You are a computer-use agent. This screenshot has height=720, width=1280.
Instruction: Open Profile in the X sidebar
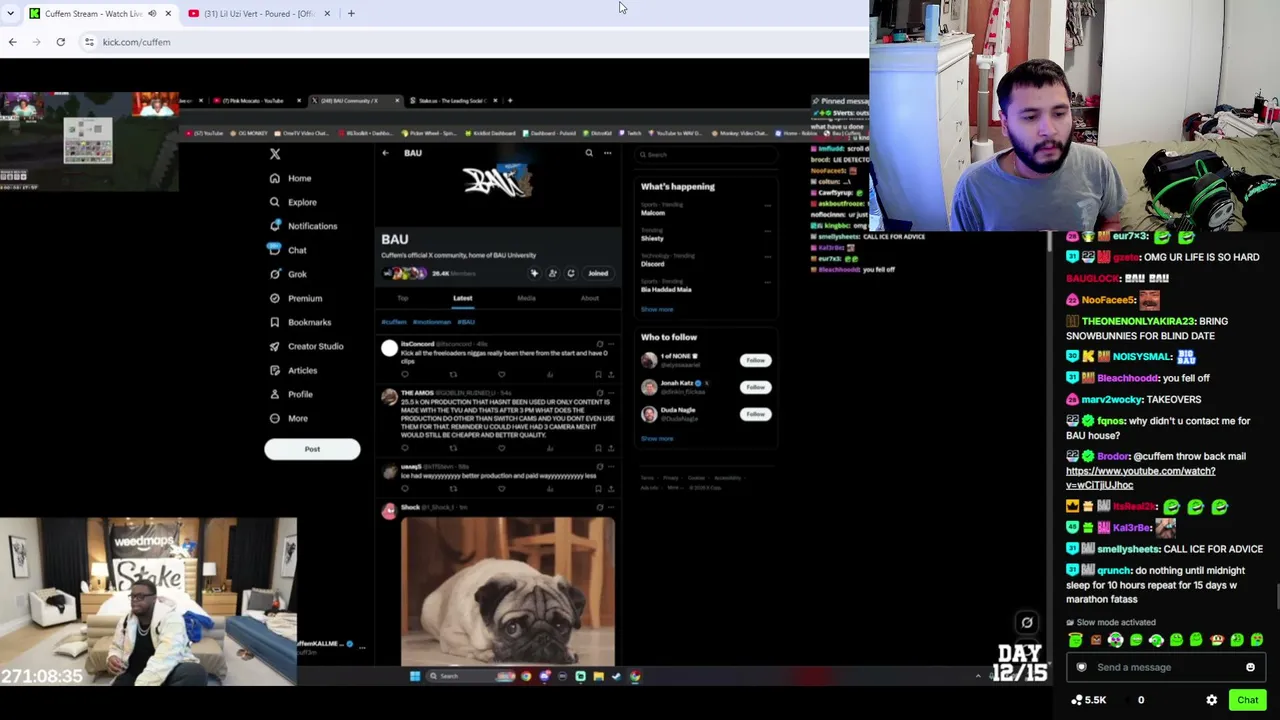tap(291, 394)
